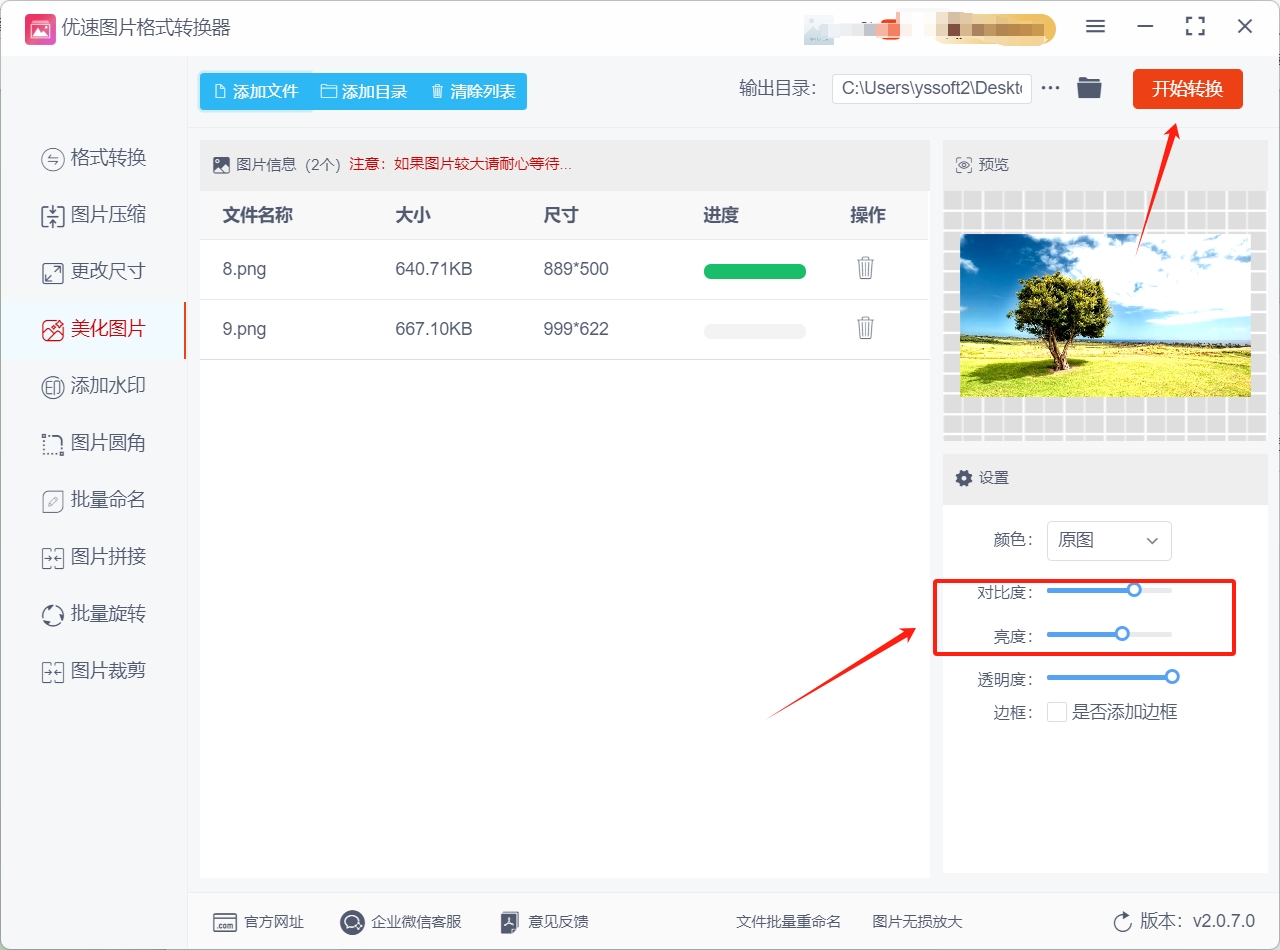Remove 9.png with its trash icon

[x=866, y=328]
